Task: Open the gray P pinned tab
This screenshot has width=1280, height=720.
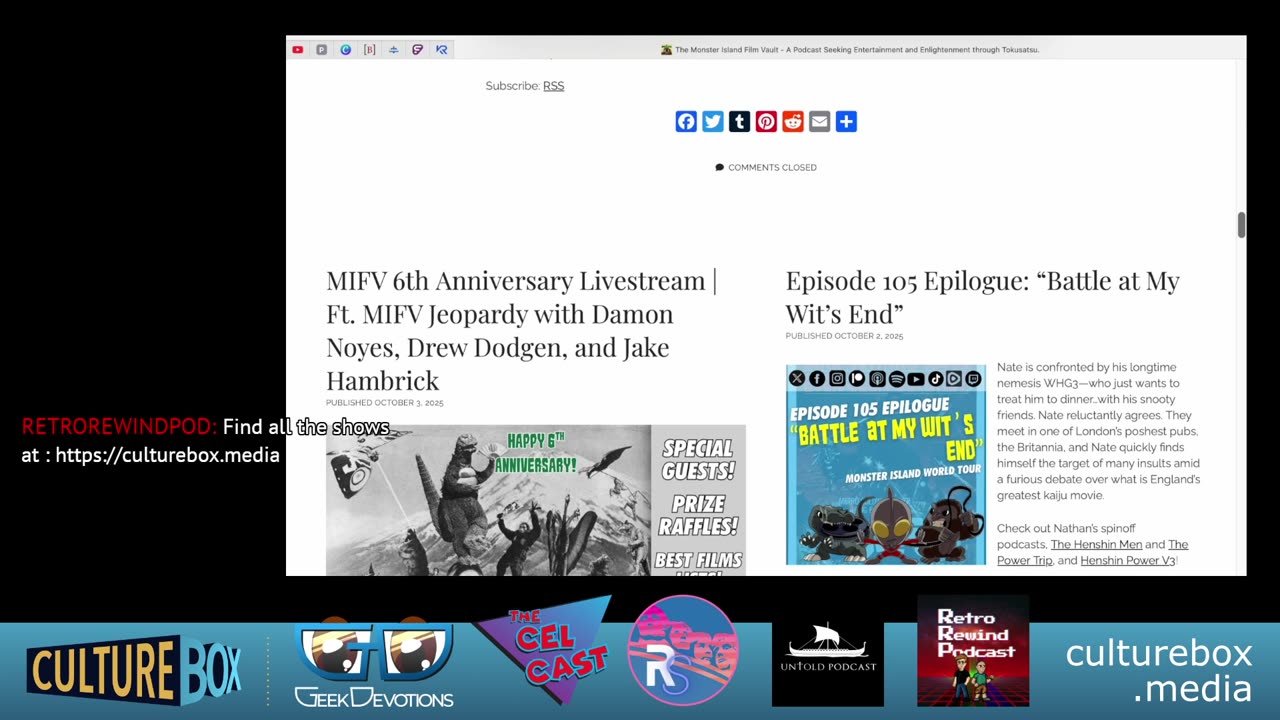Action: tap(321, 49)
